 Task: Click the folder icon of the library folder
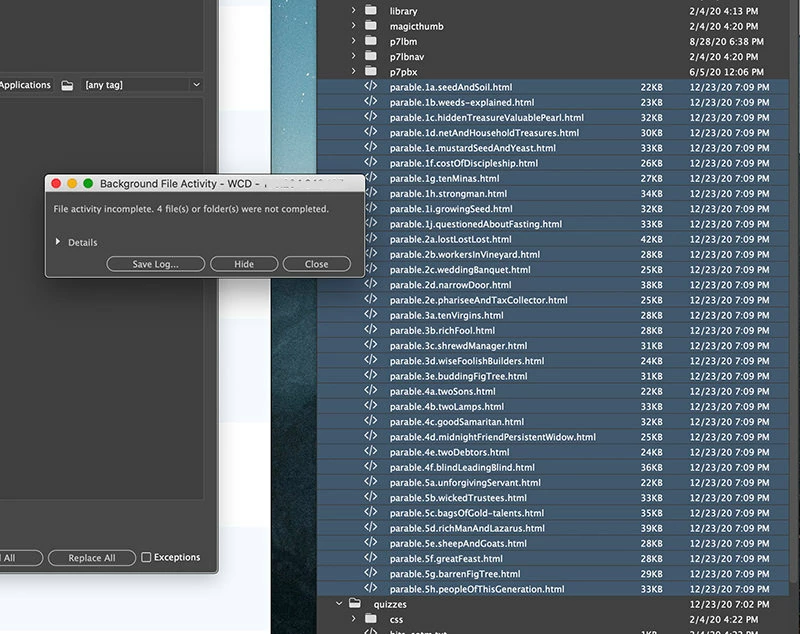click(371, 10)
